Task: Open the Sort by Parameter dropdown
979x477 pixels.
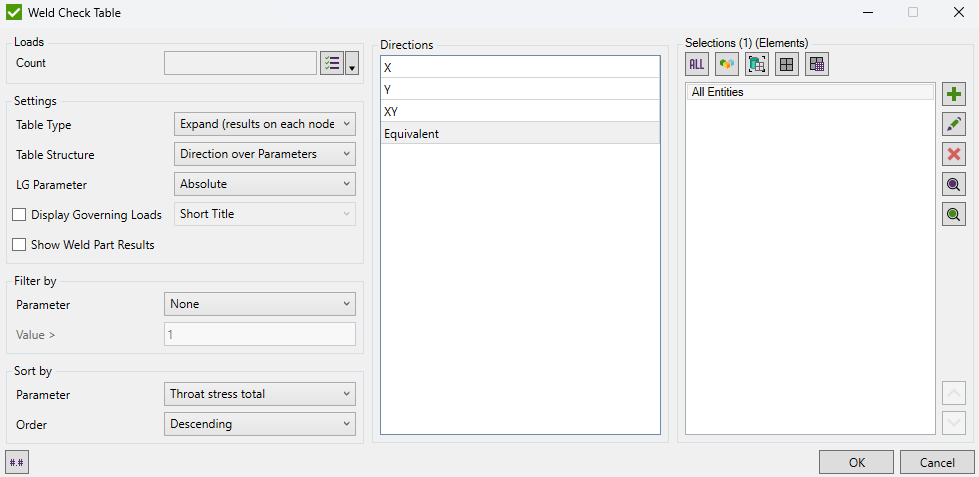Action: click(x=259, y=394)
